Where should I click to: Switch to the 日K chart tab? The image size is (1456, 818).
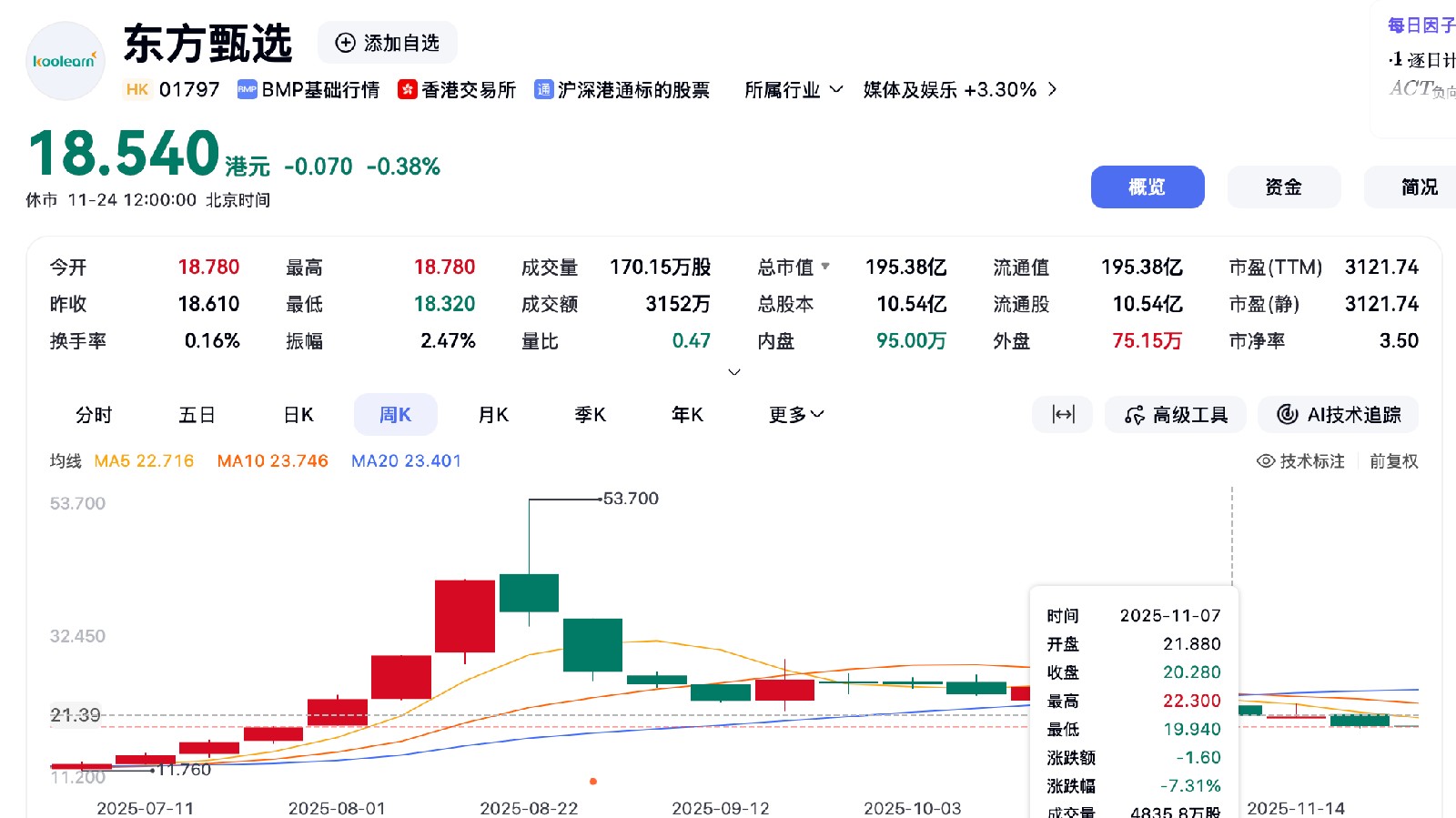click(298, 415)
